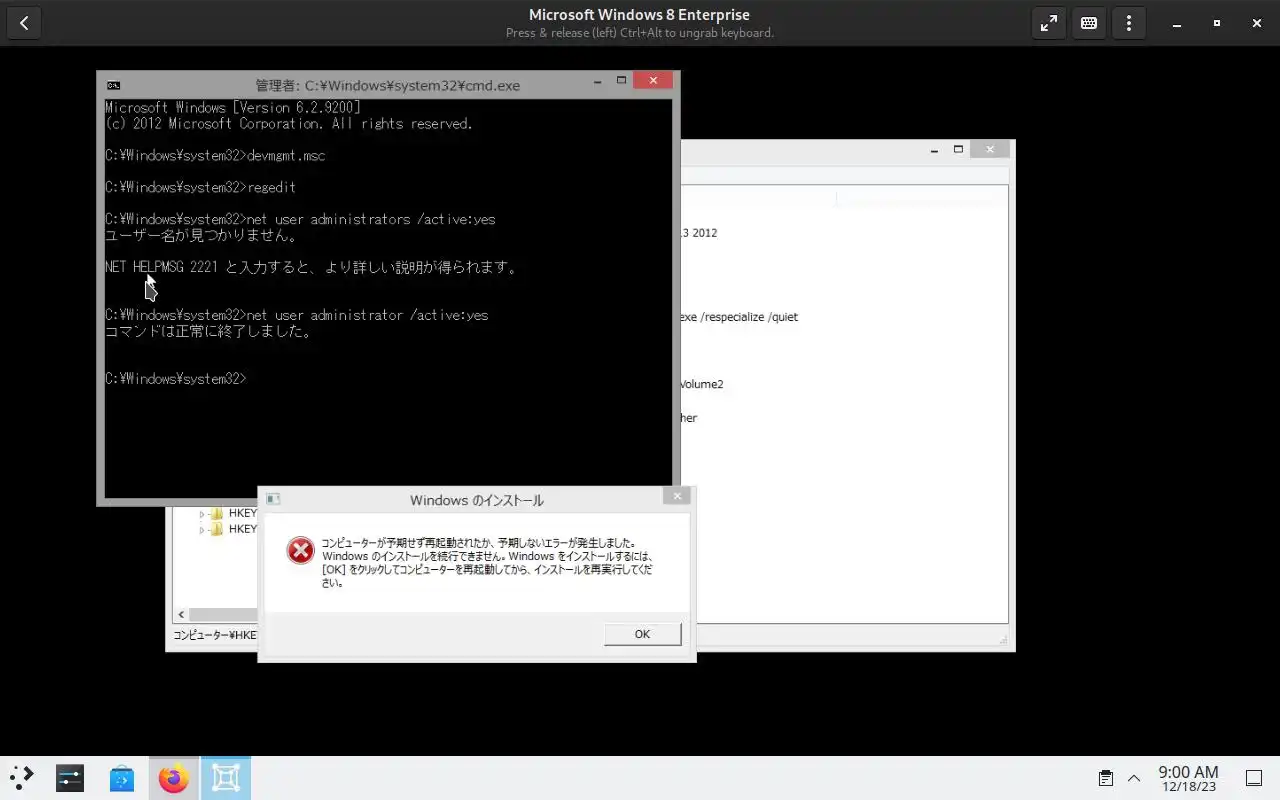Close the Windows のインストール error dialog
The height and width of the screenshot is (800, 1280).
(677, 496)
